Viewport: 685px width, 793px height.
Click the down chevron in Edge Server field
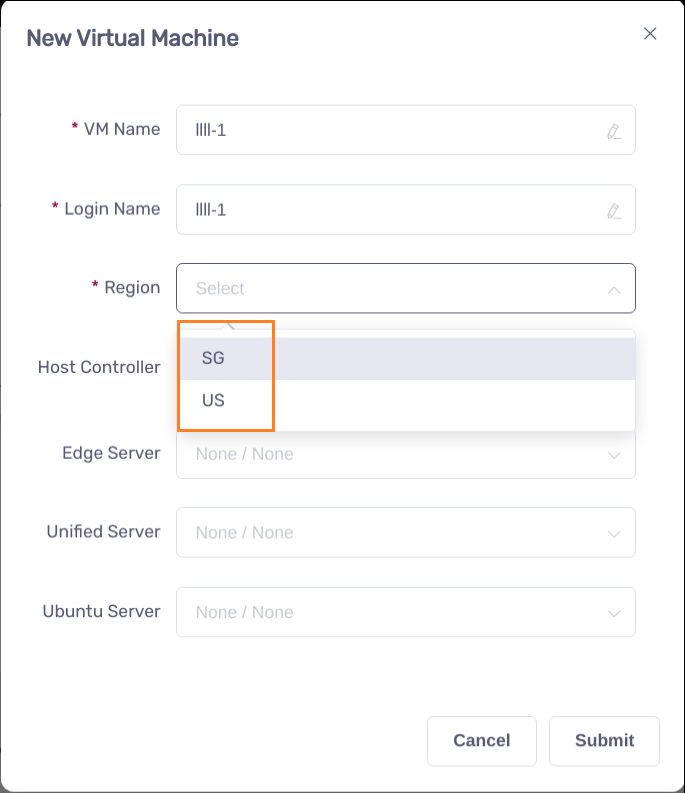click(614, 455)
